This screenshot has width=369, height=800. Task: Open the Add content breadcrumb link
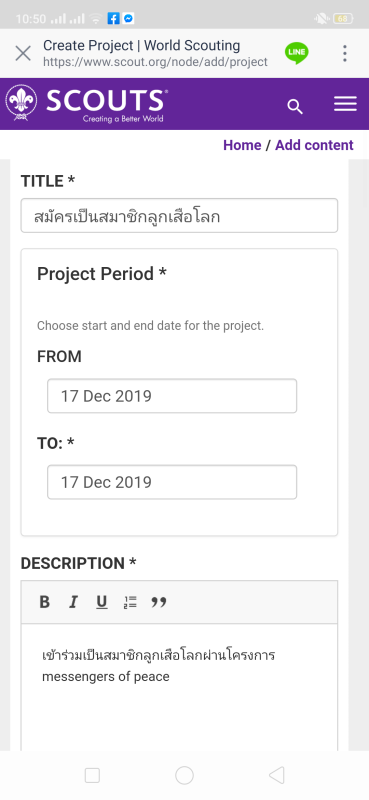coord(314,145)
